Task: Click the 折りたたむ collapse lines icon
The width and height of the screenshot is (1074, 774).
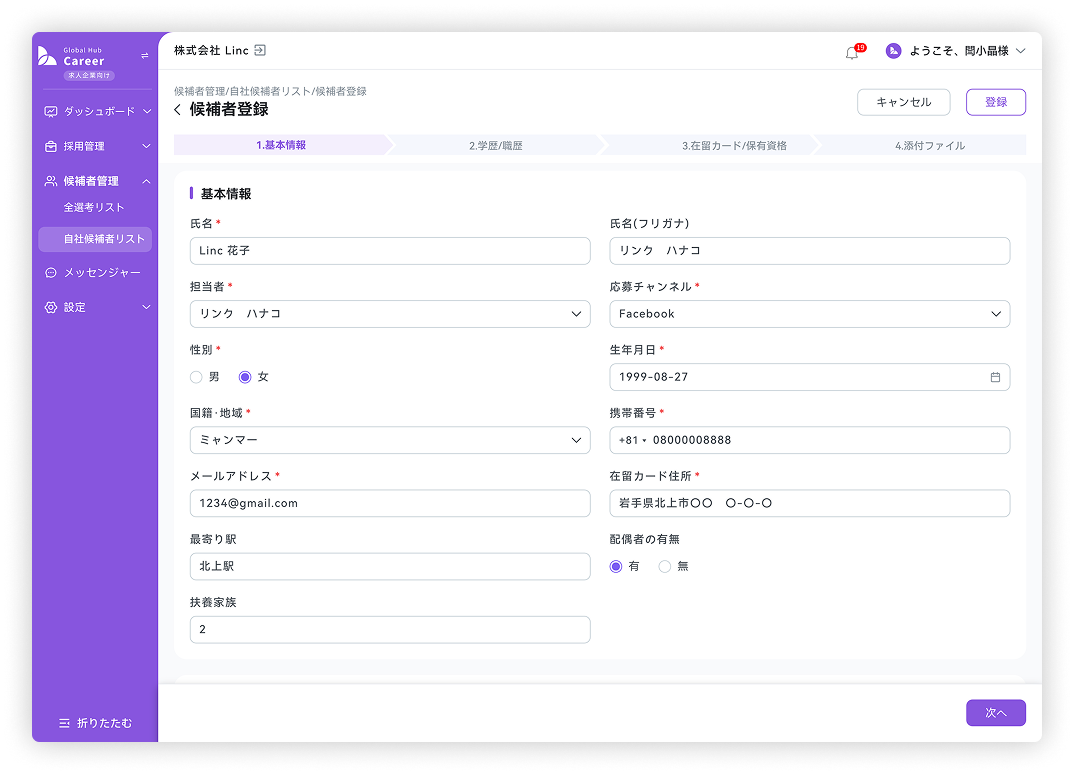Action: pyautogui.click(x=64, y=723)
